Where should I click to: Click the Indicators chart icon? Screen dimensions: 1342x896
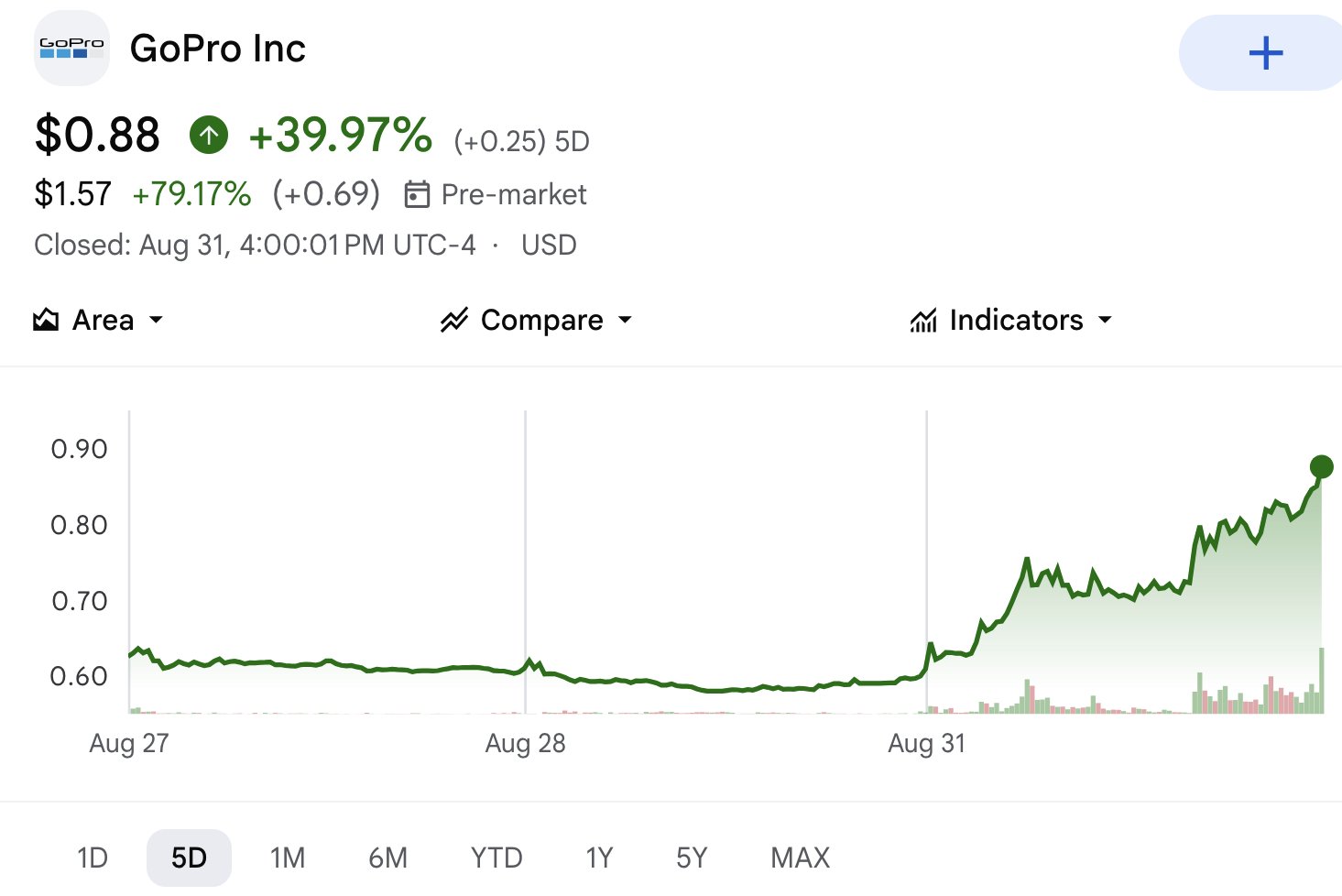point(923,320)
